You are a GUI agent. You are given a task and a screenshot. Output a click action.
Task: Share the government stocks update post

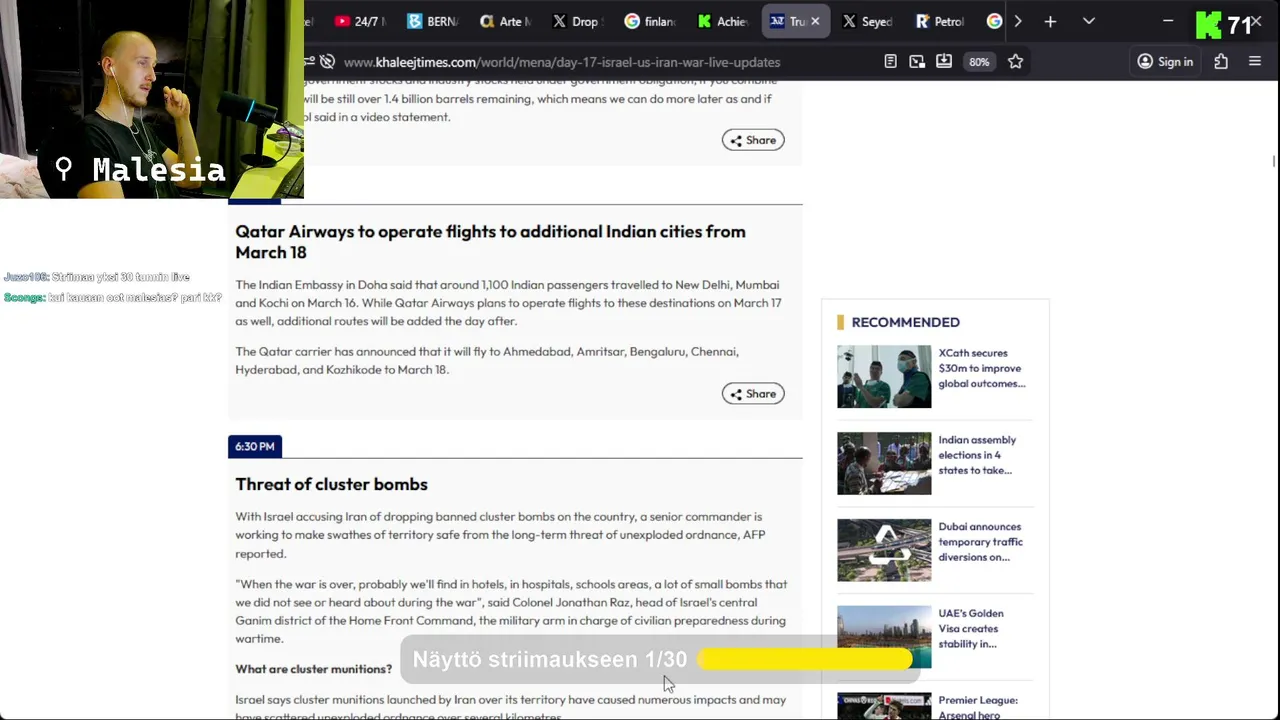click(753, 140)
